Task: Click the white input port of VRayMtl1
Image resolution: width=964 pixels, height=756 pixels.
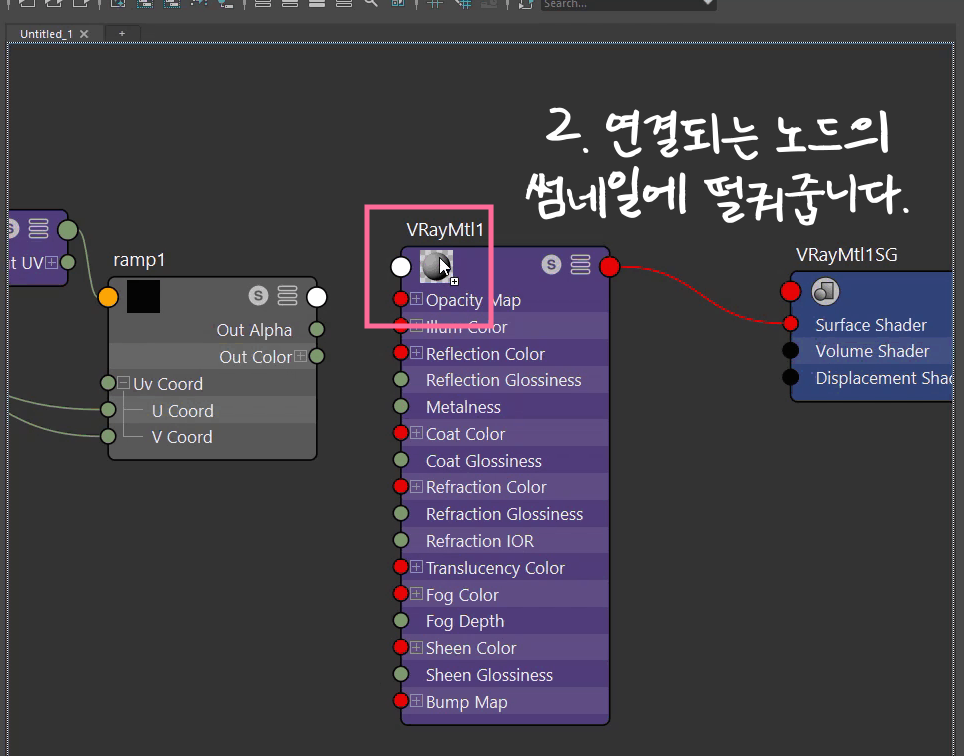Action: 401,267
